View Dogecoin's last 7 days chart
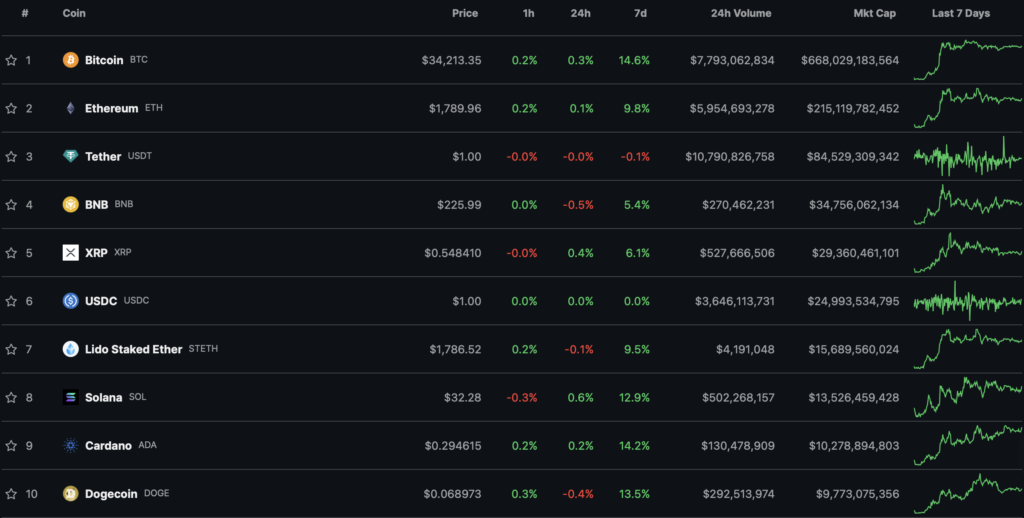 pyautogui.click(x=966, y=493)
